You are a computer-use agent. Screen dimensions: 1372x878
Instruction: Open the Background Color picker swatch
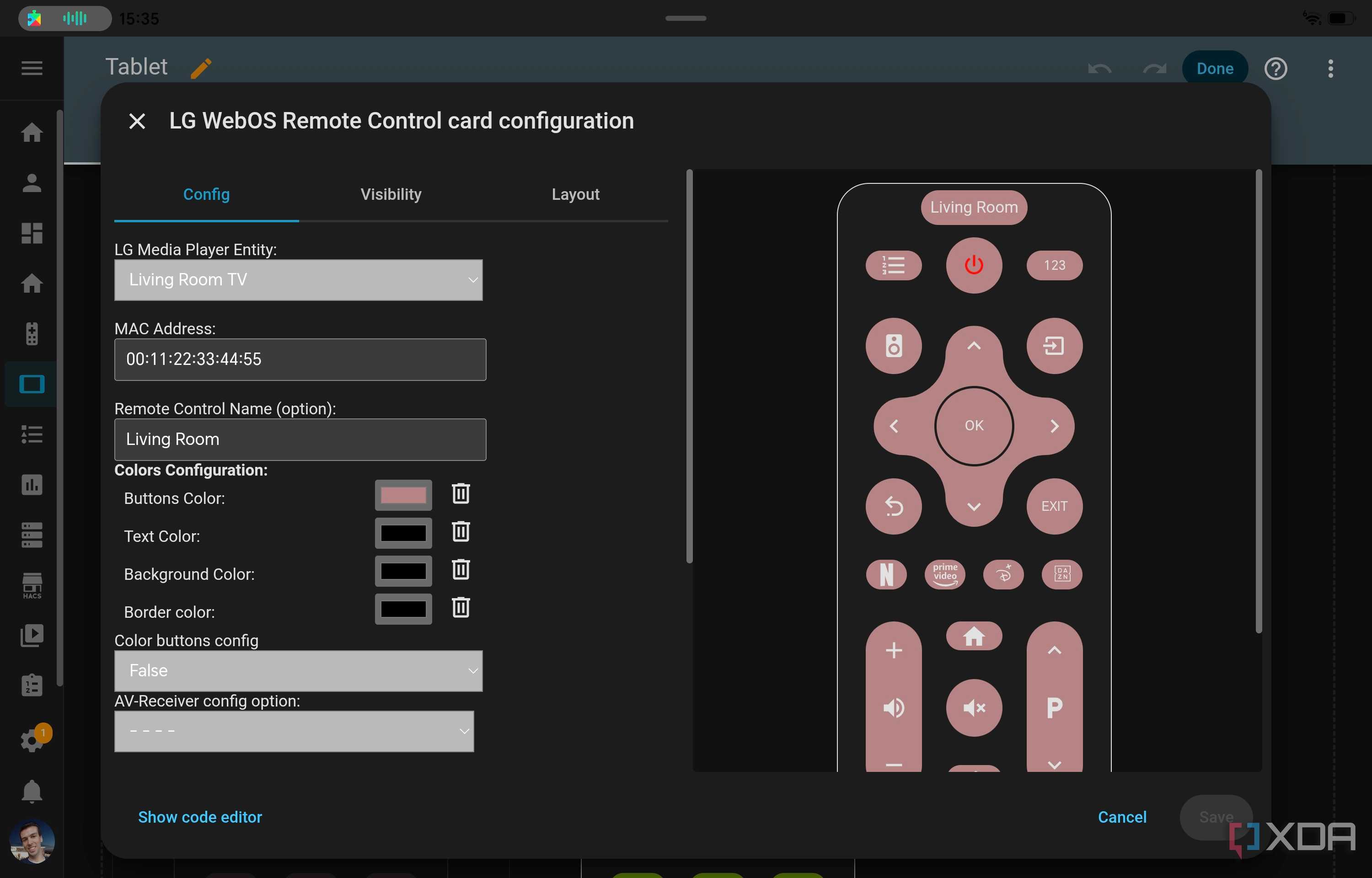(x=403, y=571)
